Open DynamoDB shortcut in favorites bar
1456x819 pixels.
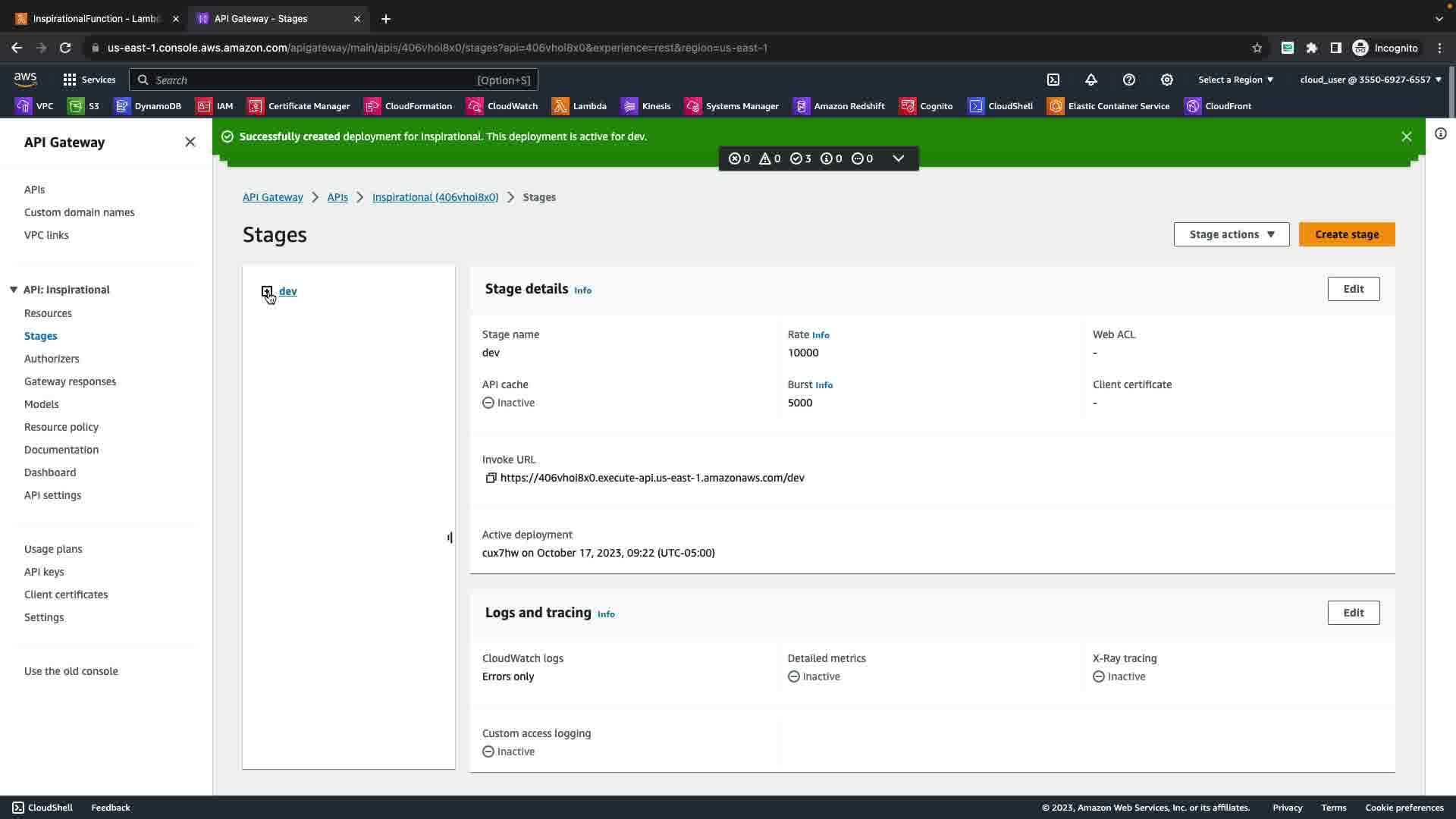click(x=148, y=106)
